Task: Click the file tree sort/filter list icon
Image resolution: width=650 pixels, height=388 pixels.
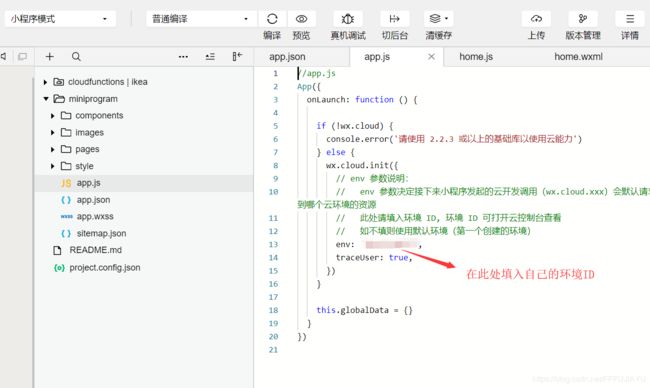Action: point(210,56)
